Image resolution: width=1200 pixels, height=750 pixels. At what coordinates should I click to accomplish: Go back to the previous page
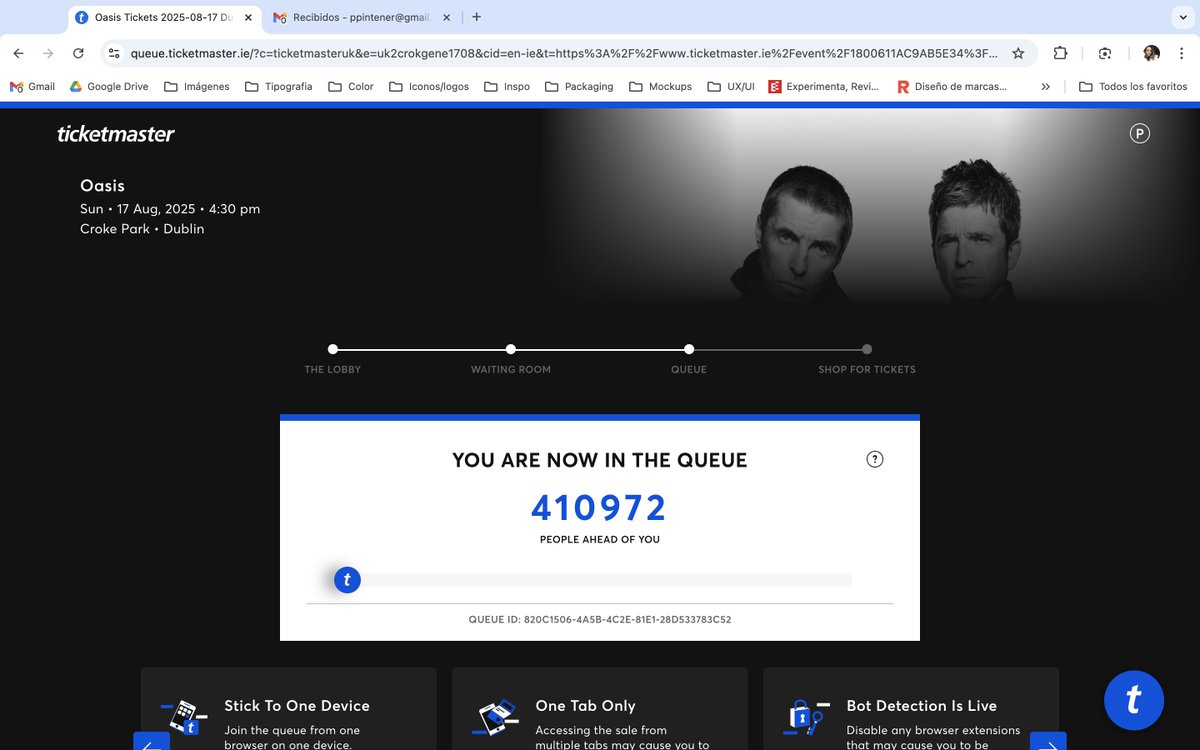tap(18, 53)
